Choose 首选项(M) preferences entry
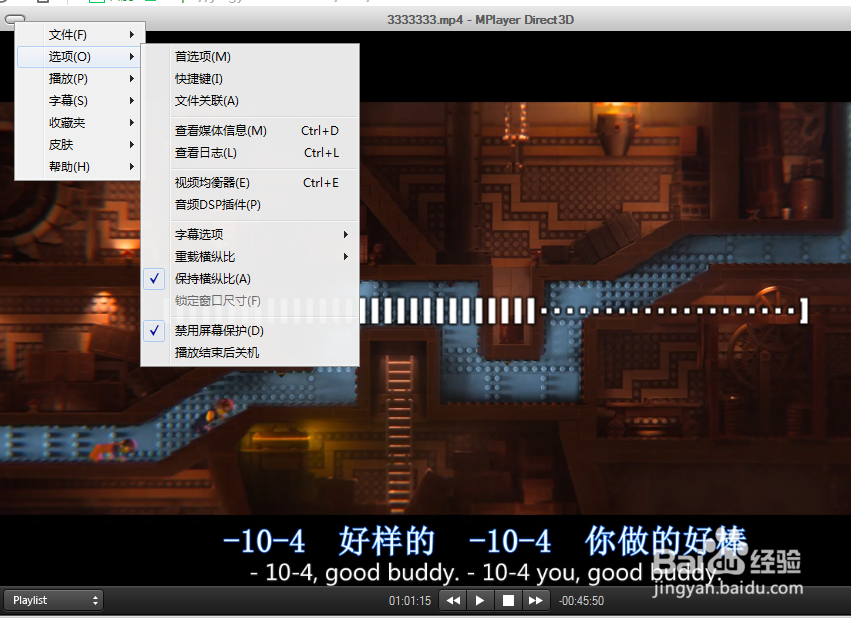 (250, 56)
